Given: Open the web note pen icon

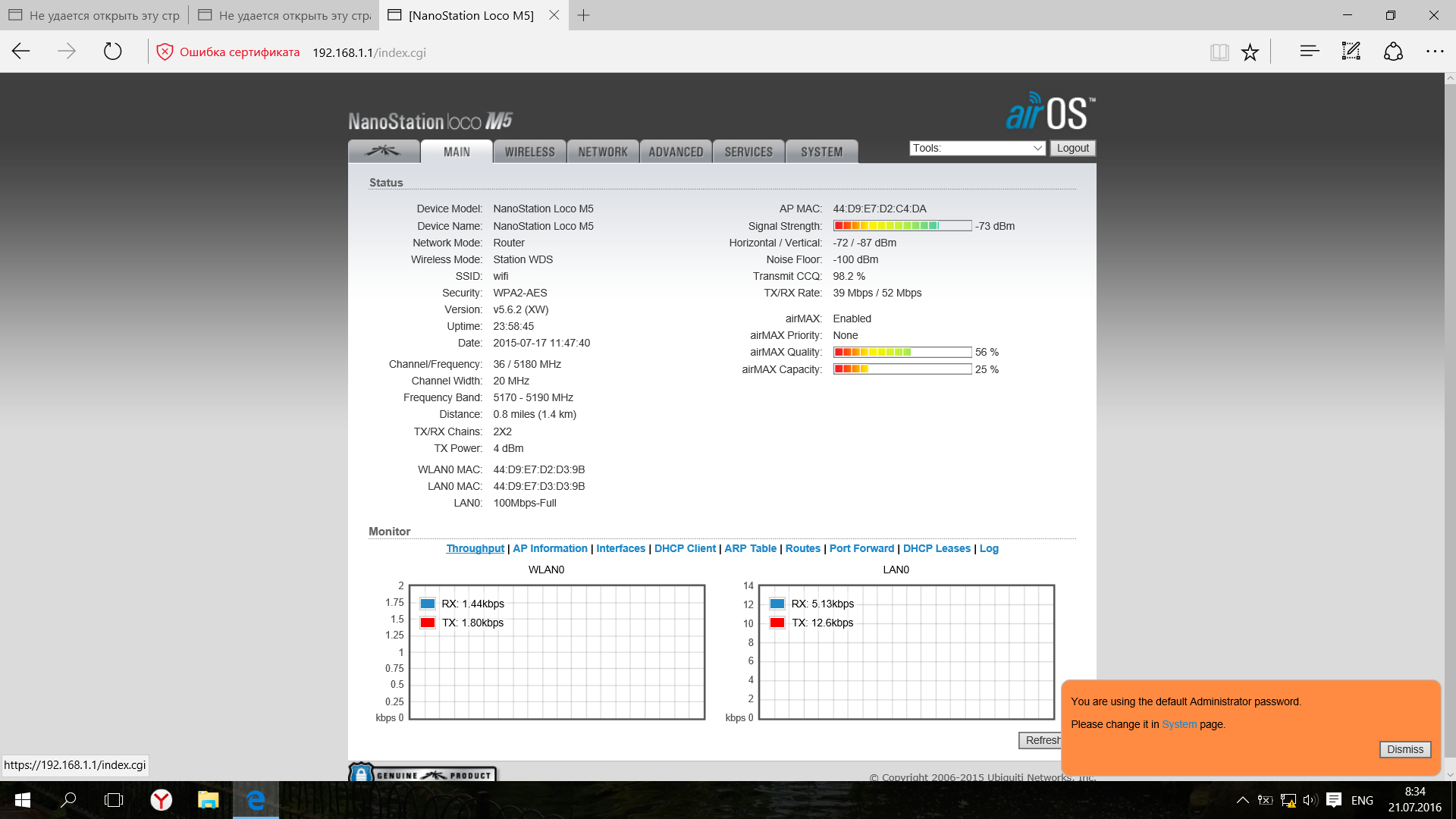Looking at the screenshot, I should pos(1351,52).
